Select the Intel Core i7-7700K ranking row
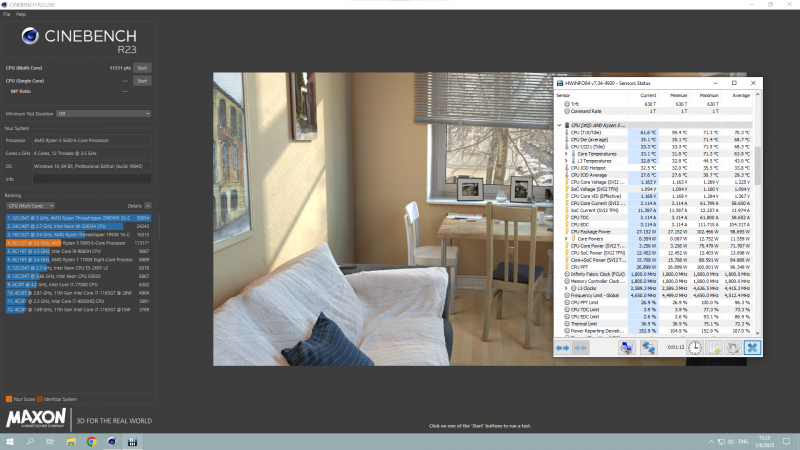800x450 pixels. pos(78,285)
